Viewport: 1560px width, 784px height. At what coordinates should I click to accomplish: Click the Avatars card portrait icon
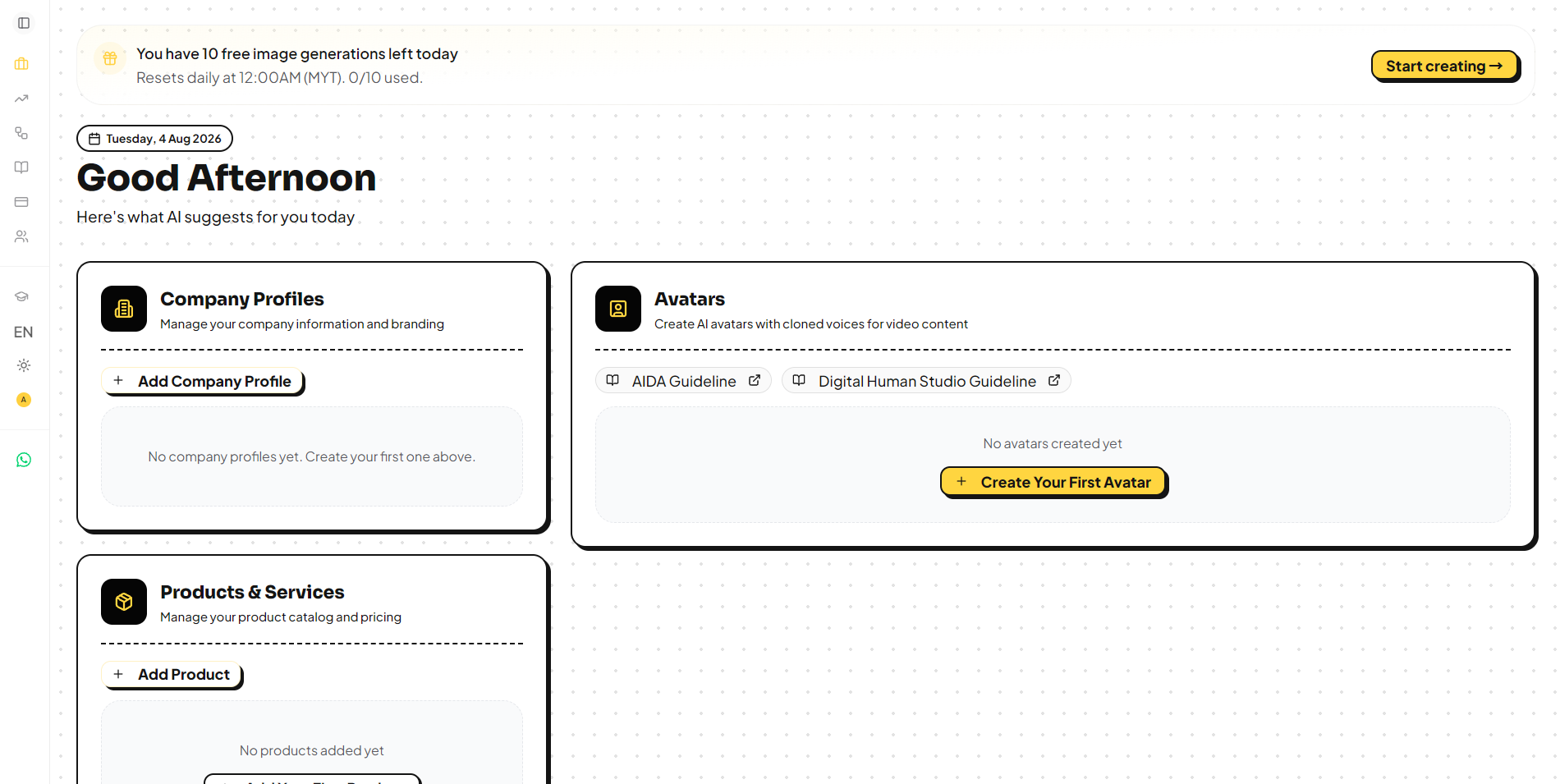coord(618,309)
